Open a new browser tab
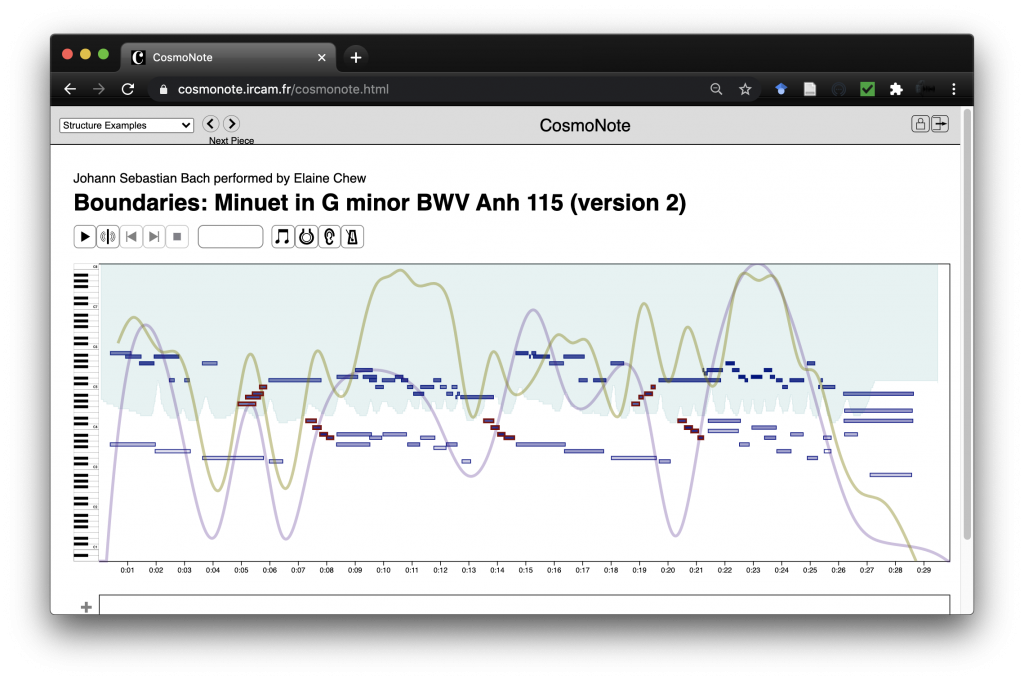 356,57
